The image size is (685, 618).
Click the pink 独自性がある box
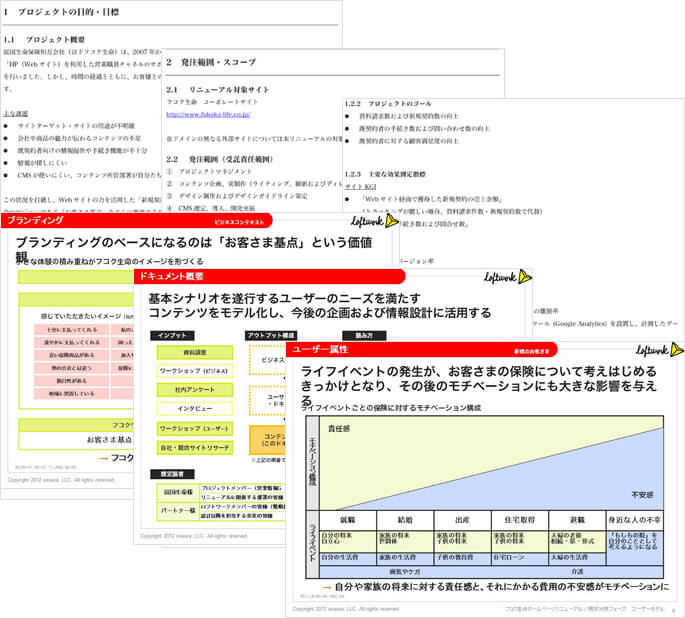pos(71,381)
